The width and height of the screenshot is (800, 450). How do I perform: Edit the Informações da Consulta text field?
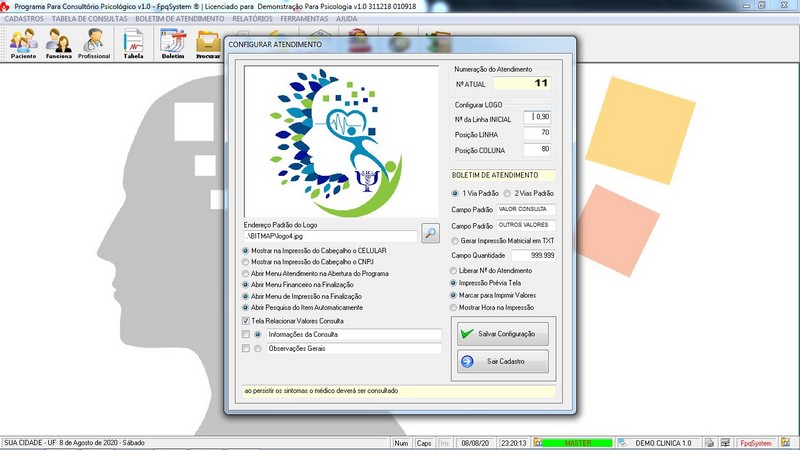click(354, 334)
